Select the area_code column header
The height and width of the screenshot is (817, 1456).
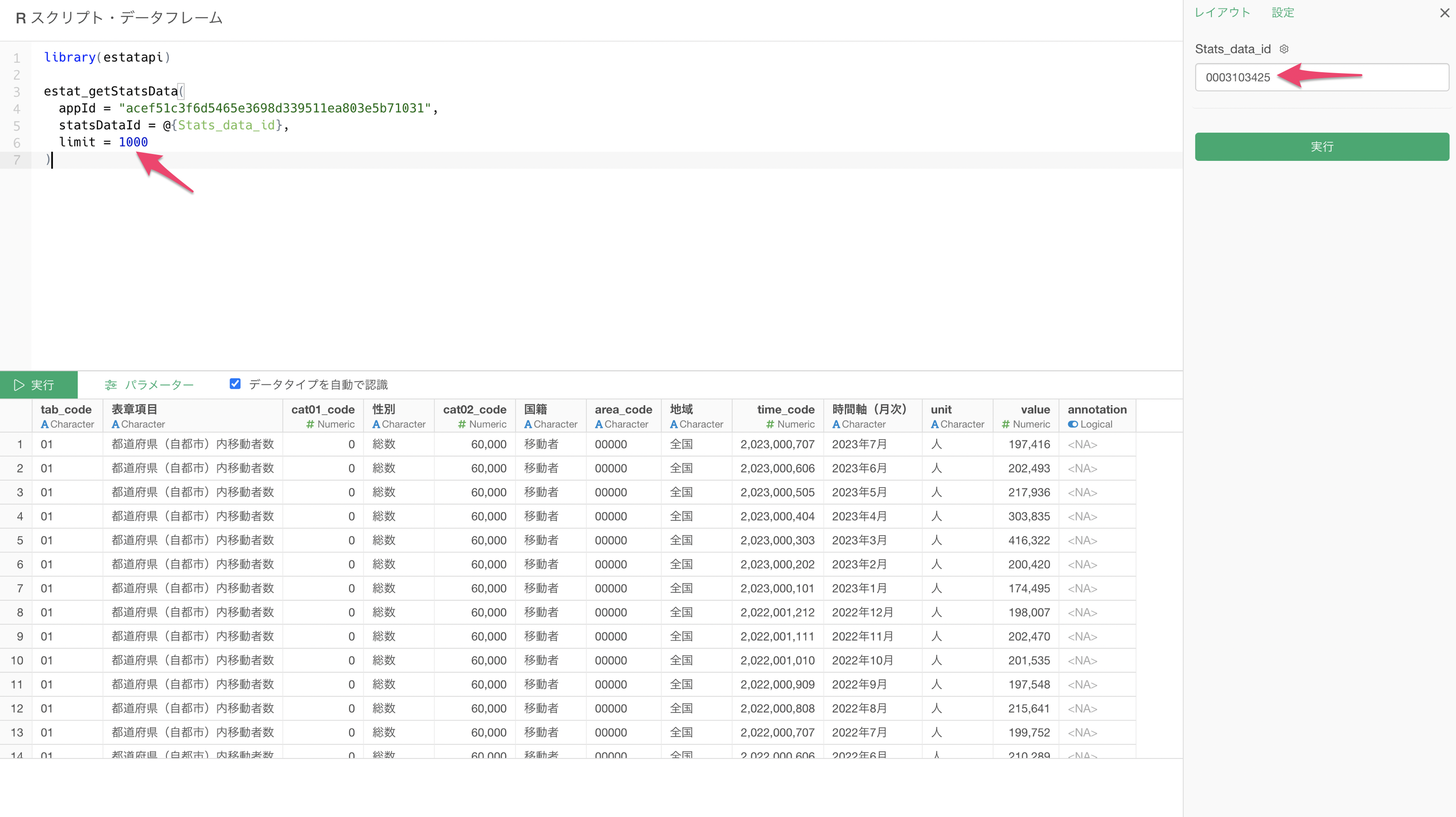[623, 416]
